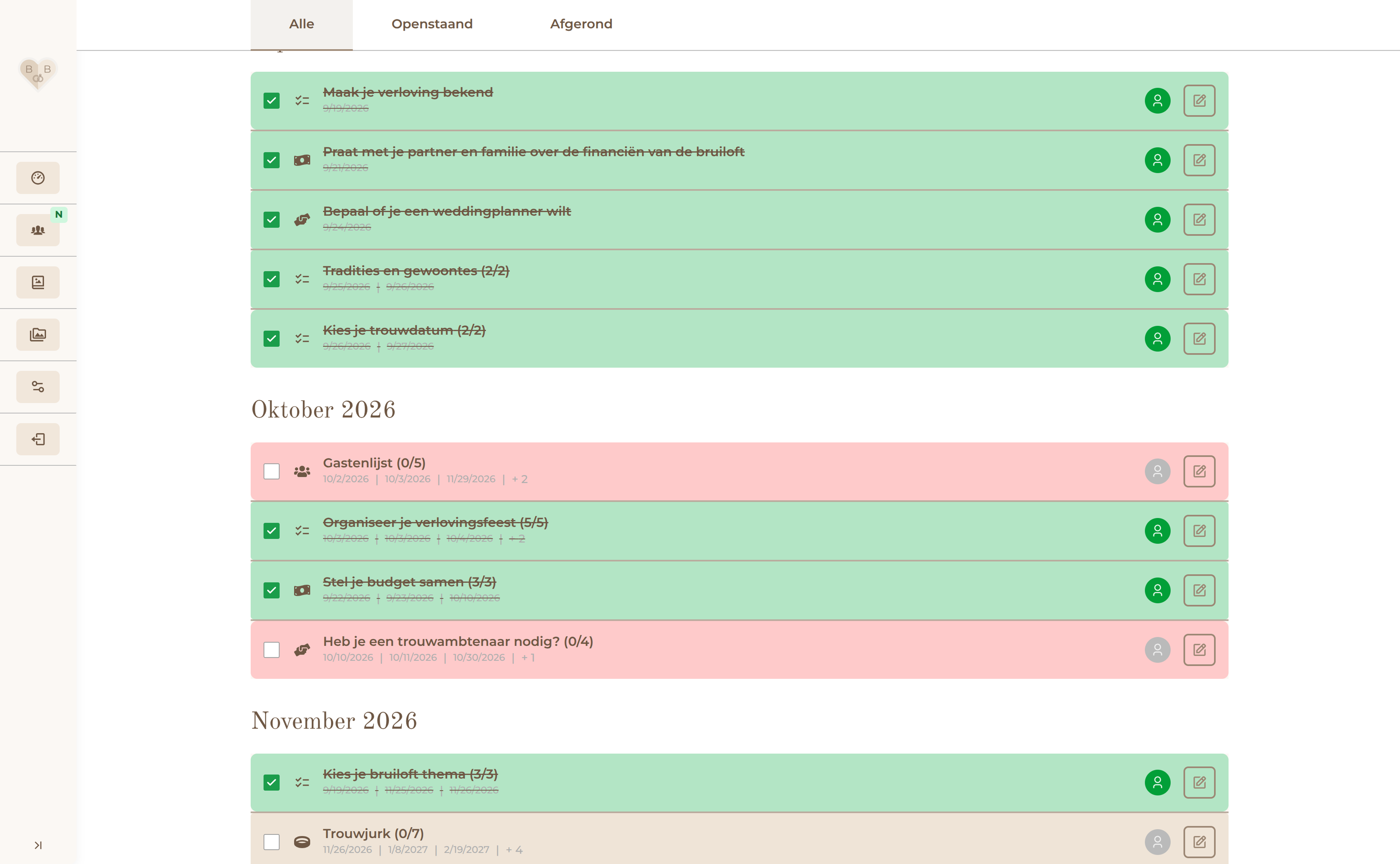Edit the 'Maak je verloving bekend' task

(x=1199, y=101)
